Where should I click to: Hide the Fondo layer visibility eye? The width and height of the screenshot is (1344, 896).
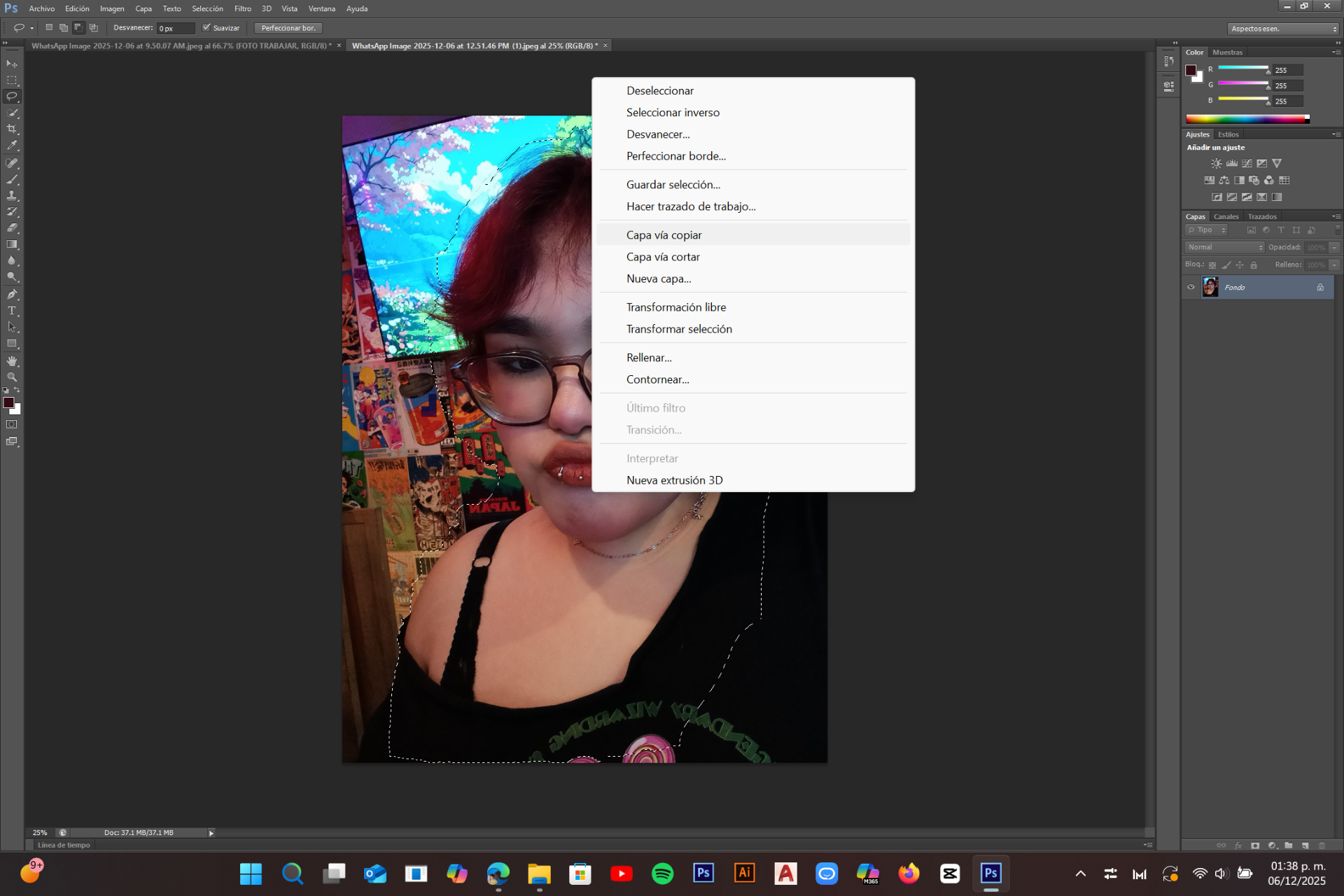tap(1191, 287)
